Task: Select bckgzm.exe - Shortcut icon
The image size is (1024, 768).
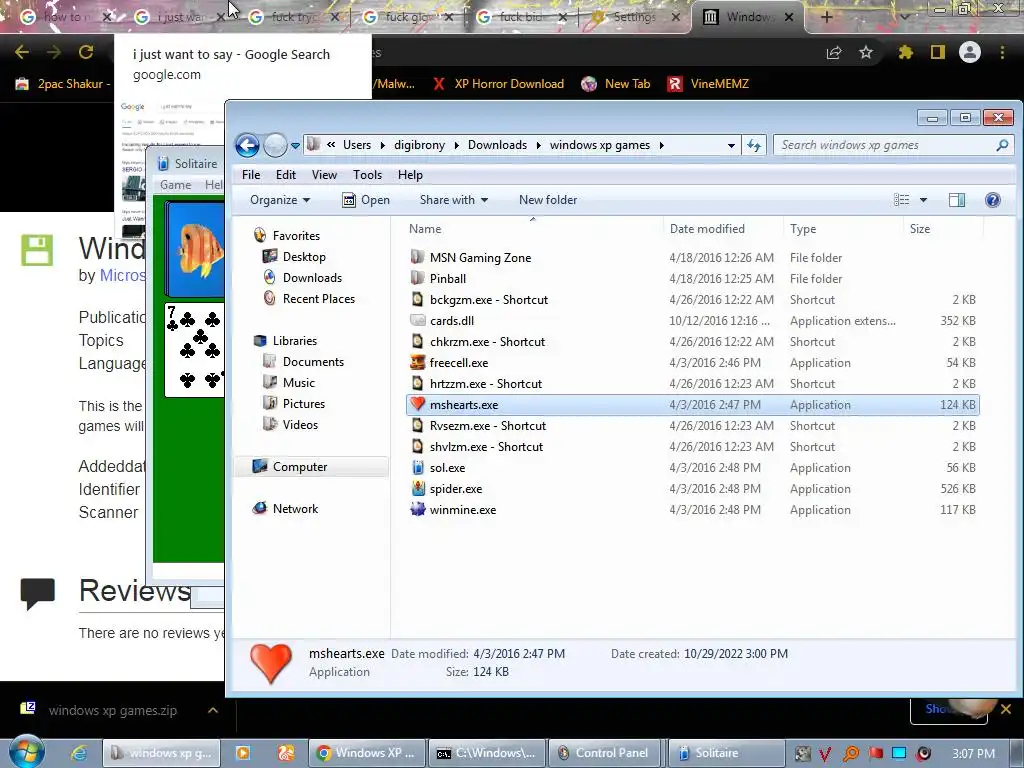Action: click(417, 299)
